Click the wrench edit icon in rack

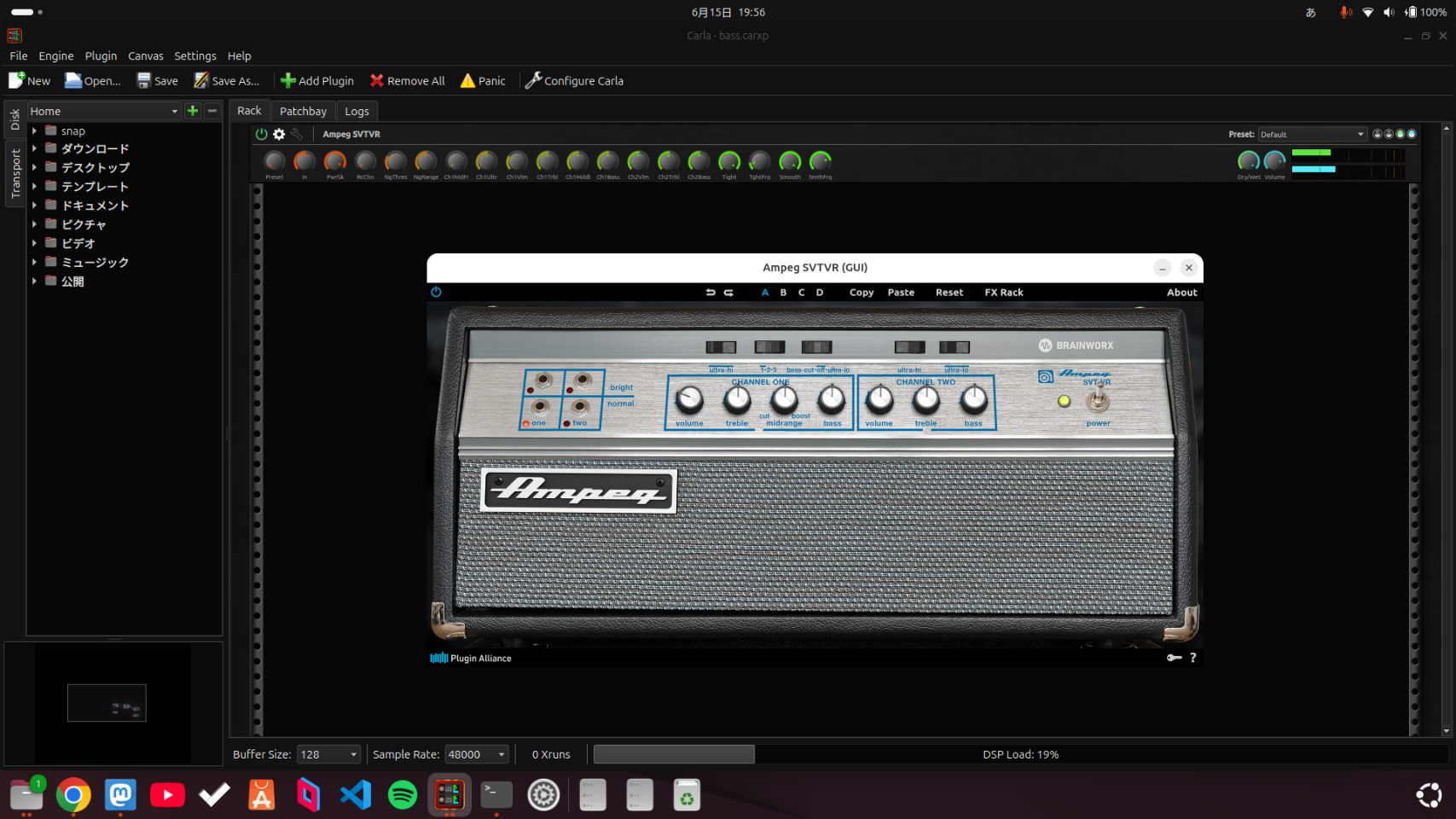click(296, 134)
